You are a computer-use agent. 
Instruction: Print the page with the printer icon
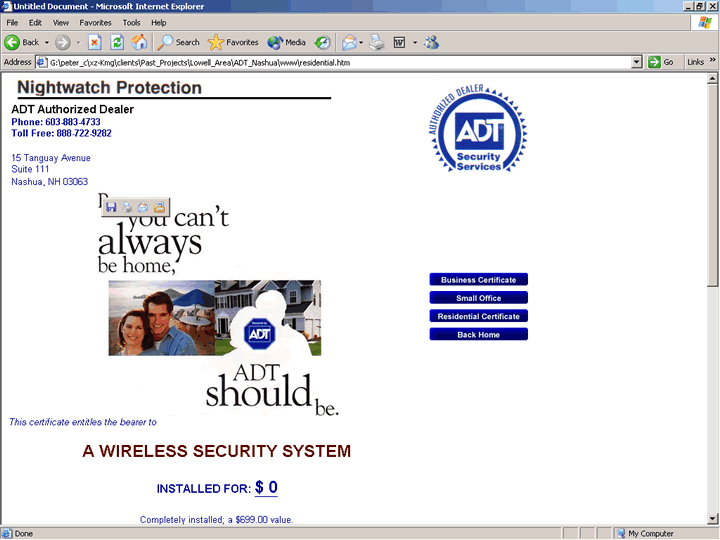click(377, 43)
